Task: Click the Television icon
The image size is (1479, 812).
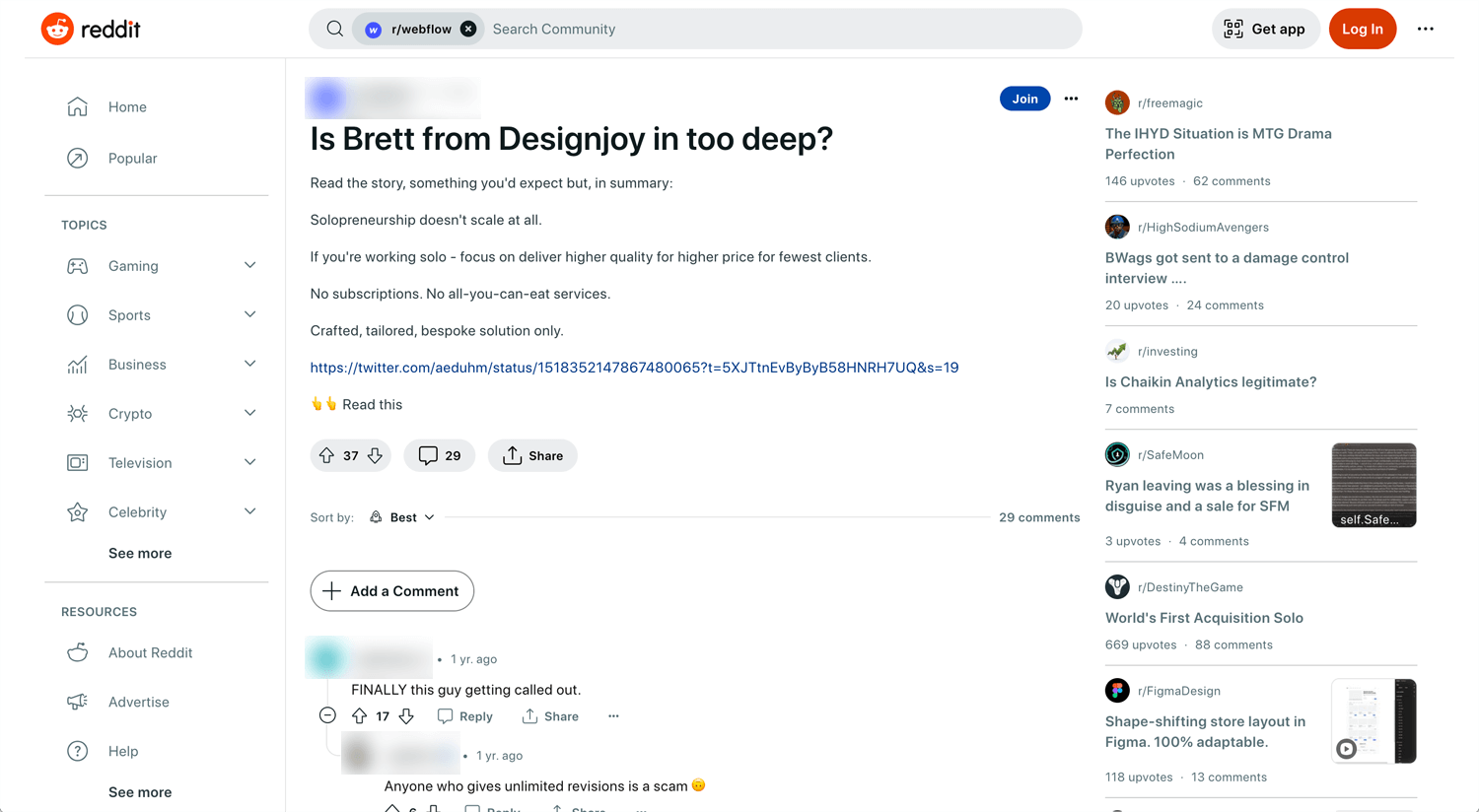Action: point(77,463)
